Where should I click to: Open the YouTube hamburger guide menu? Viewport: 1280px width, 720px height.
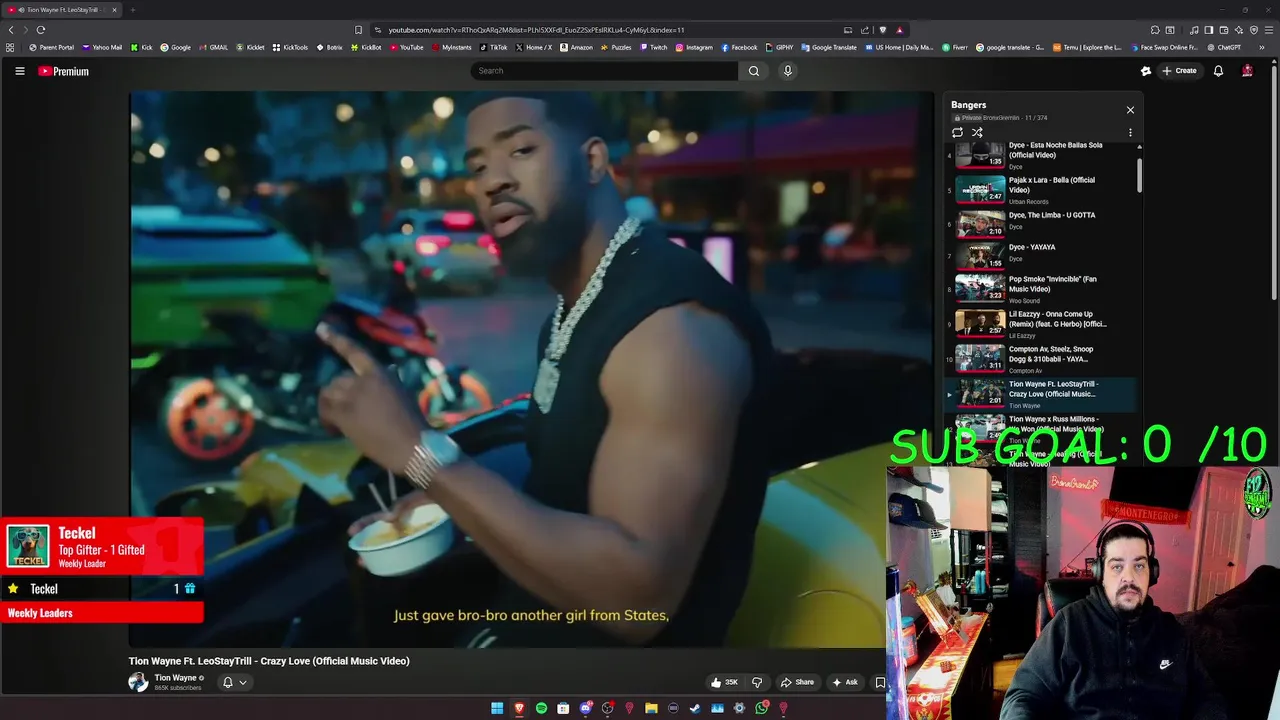[19, 71]
